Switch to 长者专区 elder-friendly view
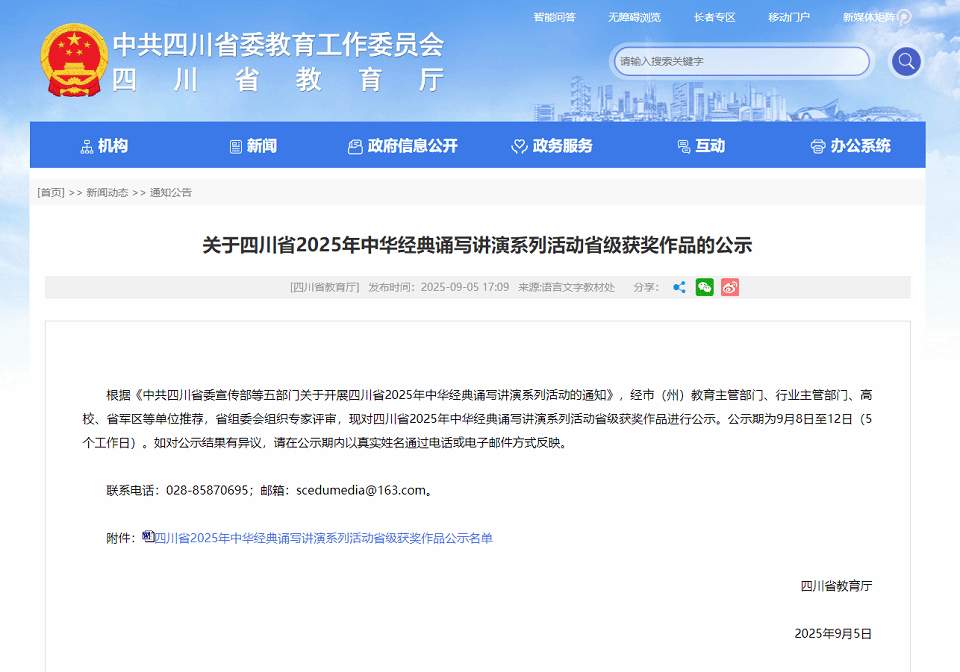 [714, 17]
